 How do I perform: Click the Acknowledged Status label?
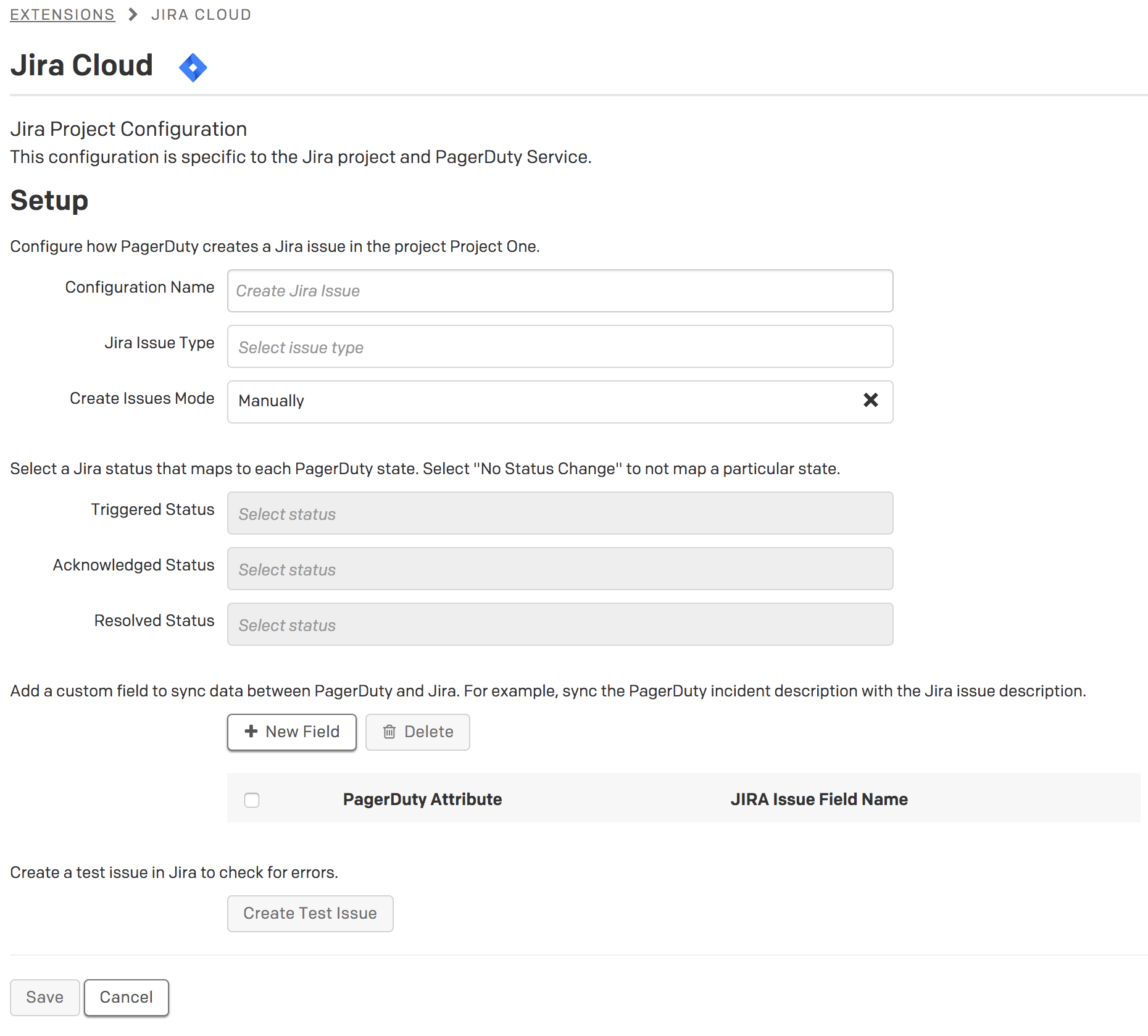[134, 565]
